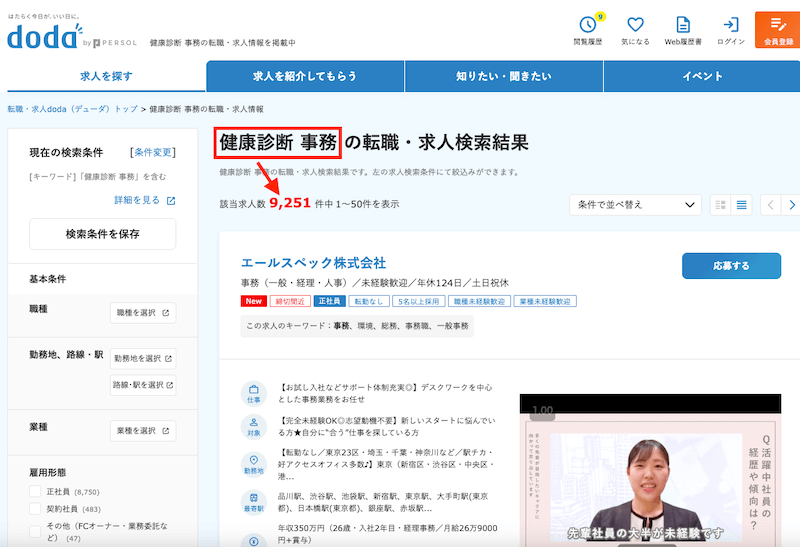Click the 勤務地 location pin icon
Viewport: 800px width, 547px height.
click(x=254, y=464)
